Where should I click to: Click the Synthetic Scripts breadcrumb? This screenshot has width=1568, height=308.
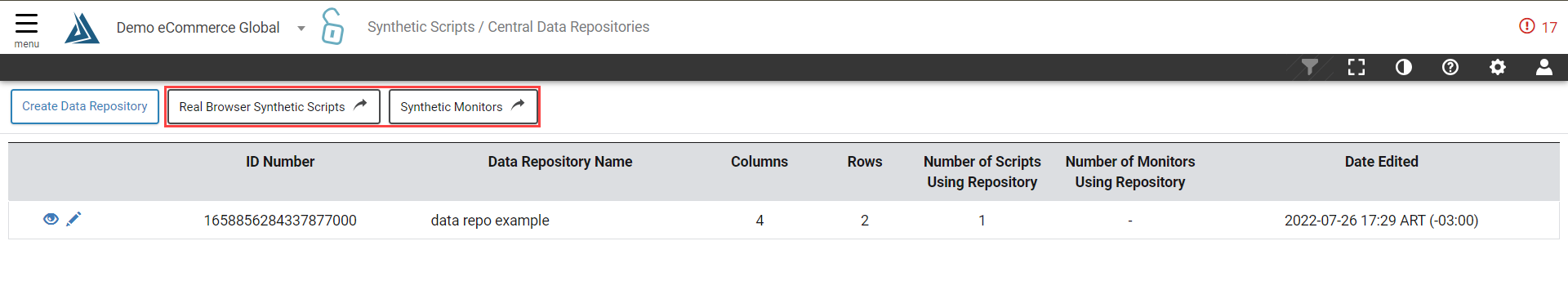point(421,27)
